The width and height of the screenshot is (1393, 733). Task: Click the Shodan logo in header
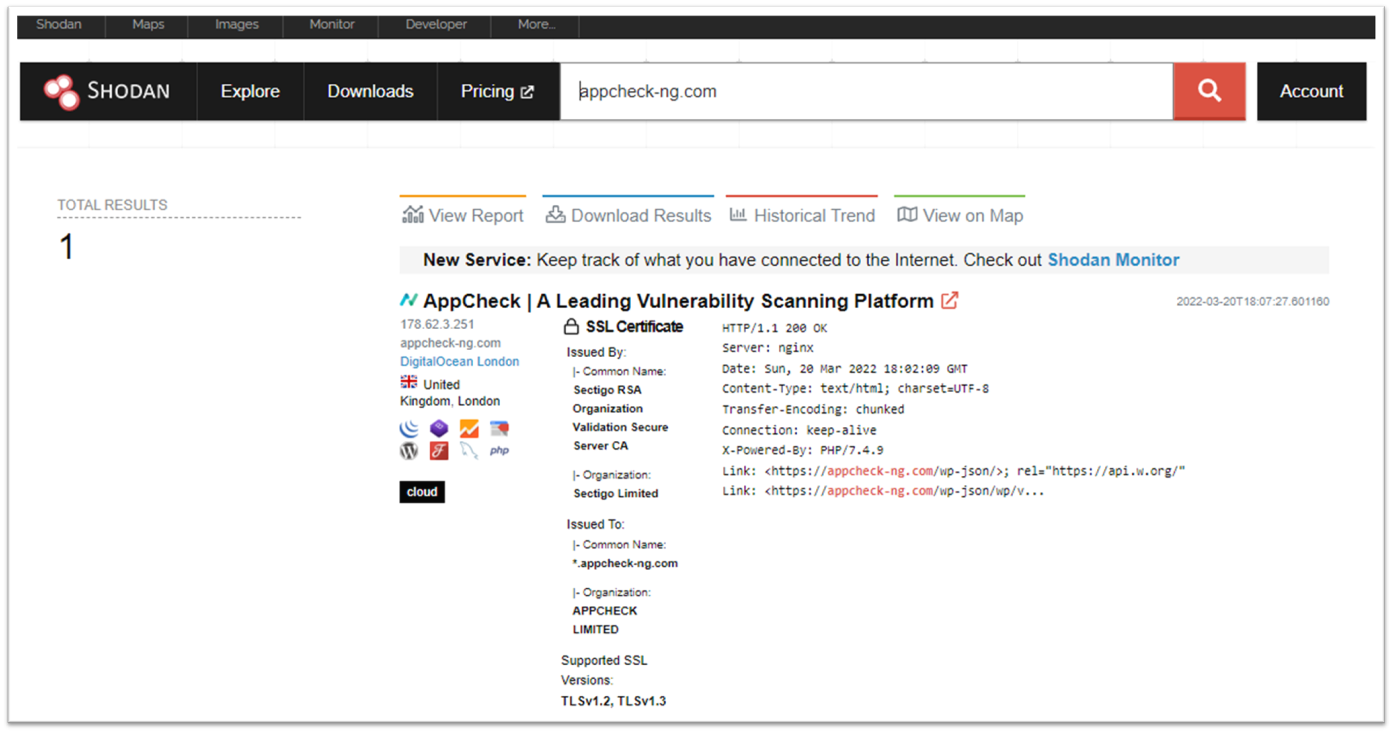point(108,91)
